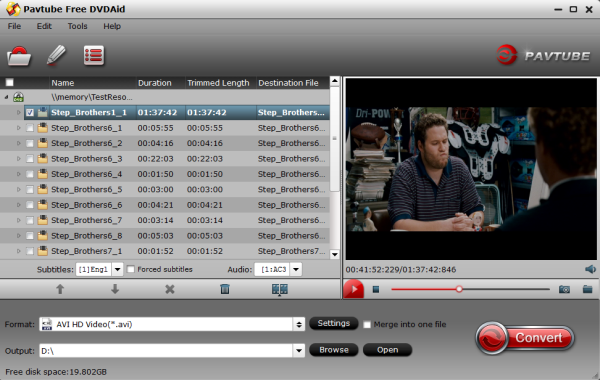600x380 pixels.
Task: Click duration 00:22:03 of Step_Brothers6_3
Action: pos(155,159)
